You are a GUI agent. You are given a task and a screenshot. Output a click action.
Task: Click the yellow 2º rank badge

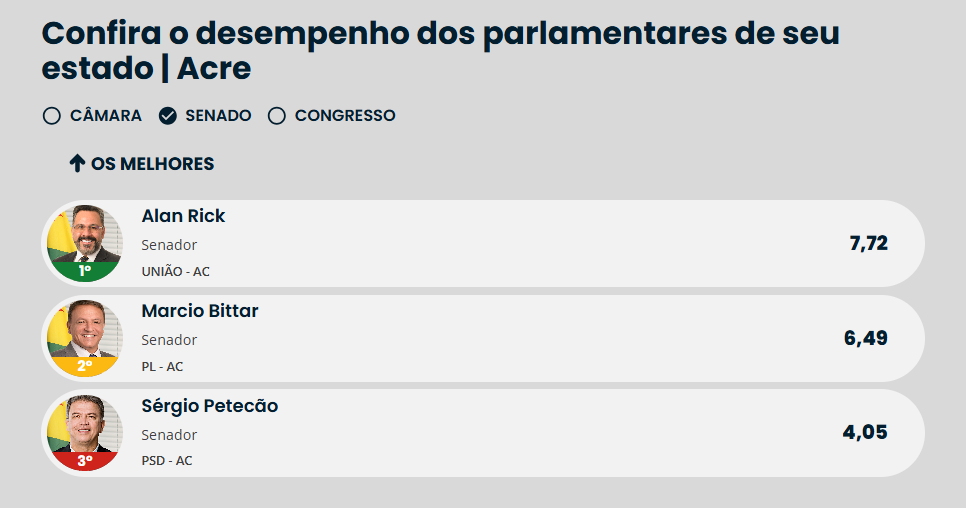point(85,366)
